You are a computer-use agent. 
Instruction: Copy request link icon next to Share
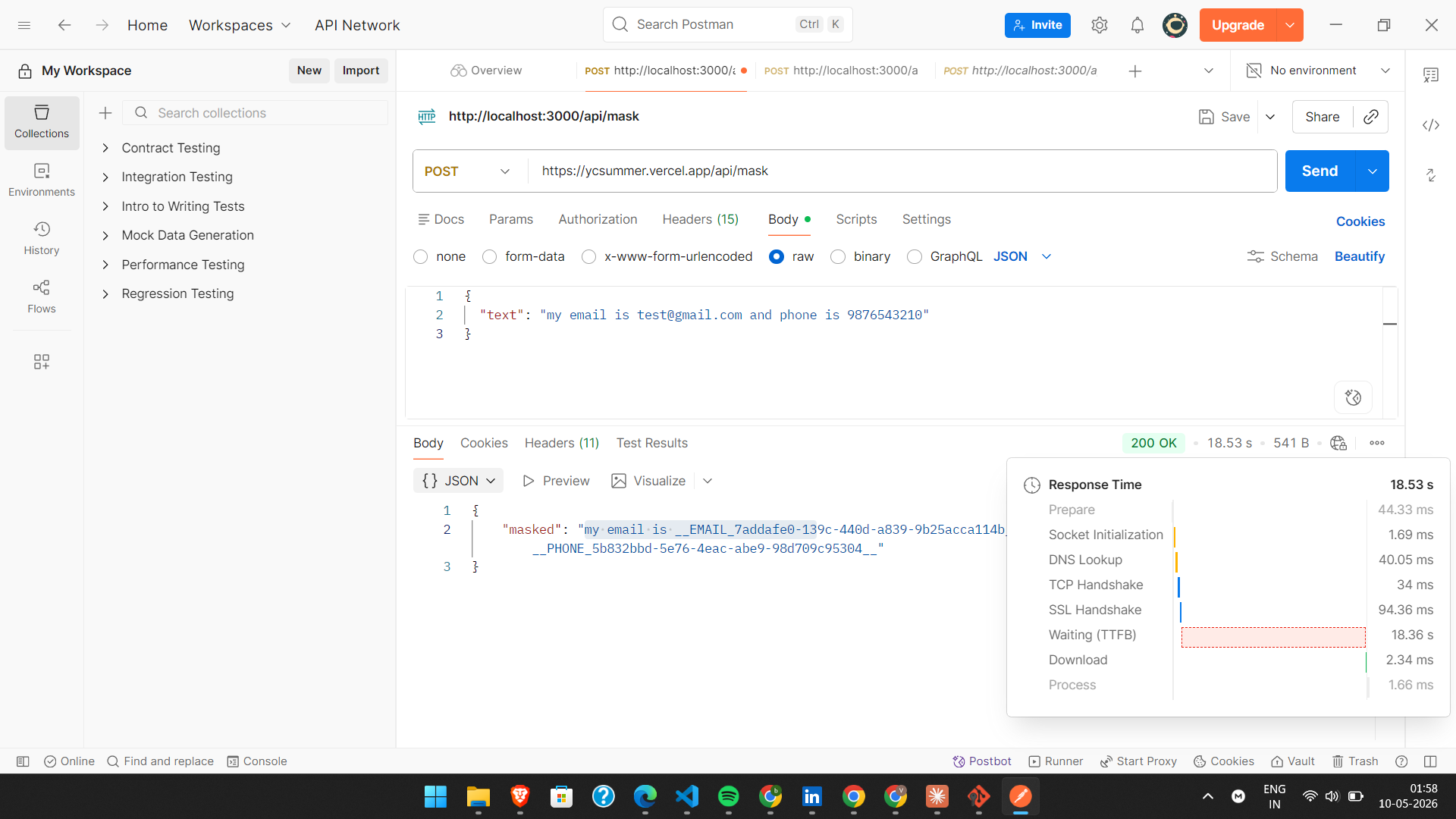[1371, 117]
